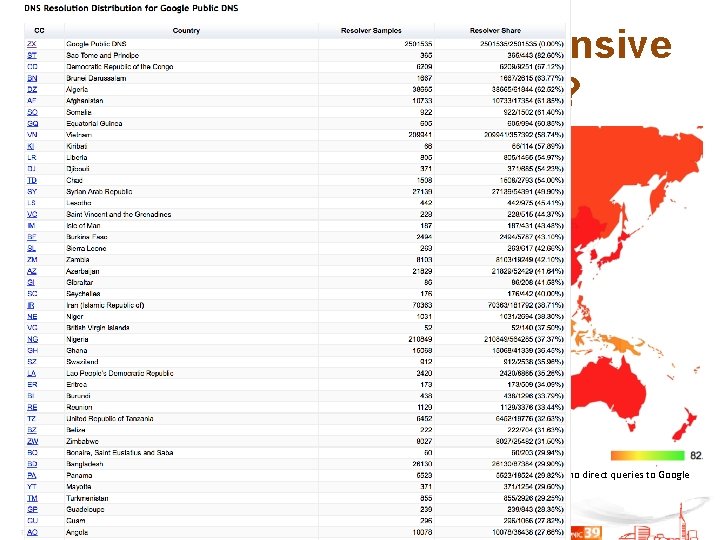Open the DZ link in the Algeria row

[32, 90]
